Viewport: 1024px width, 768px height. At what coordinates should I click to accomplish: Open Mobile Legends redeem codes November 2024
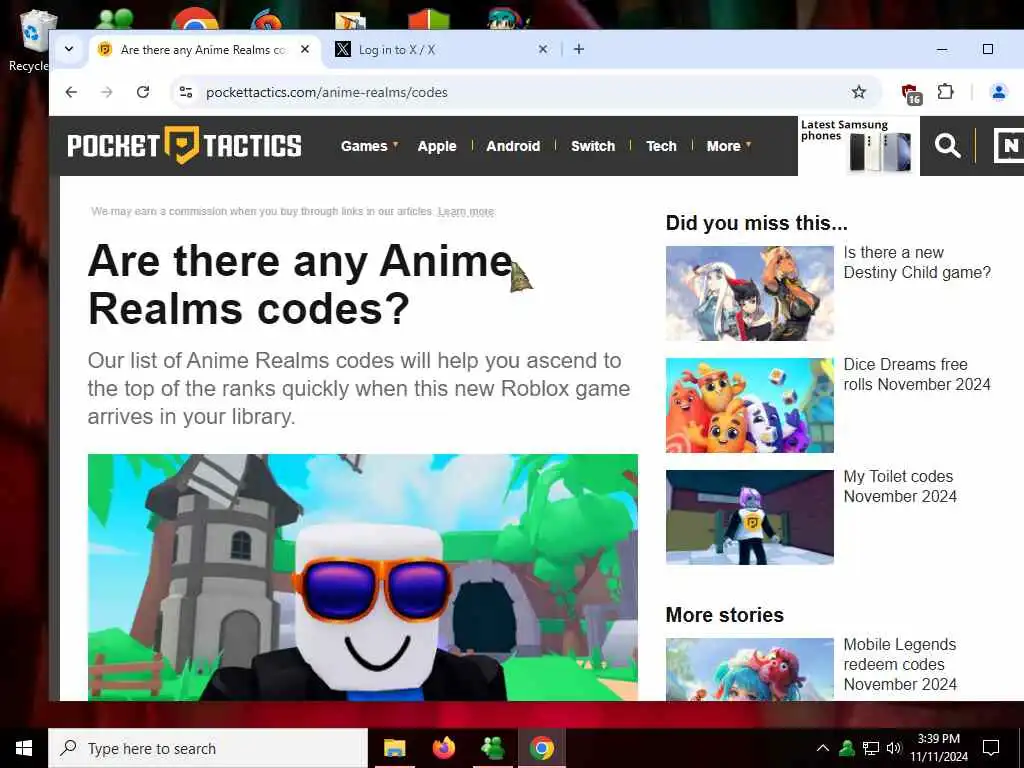click(900, 664)
